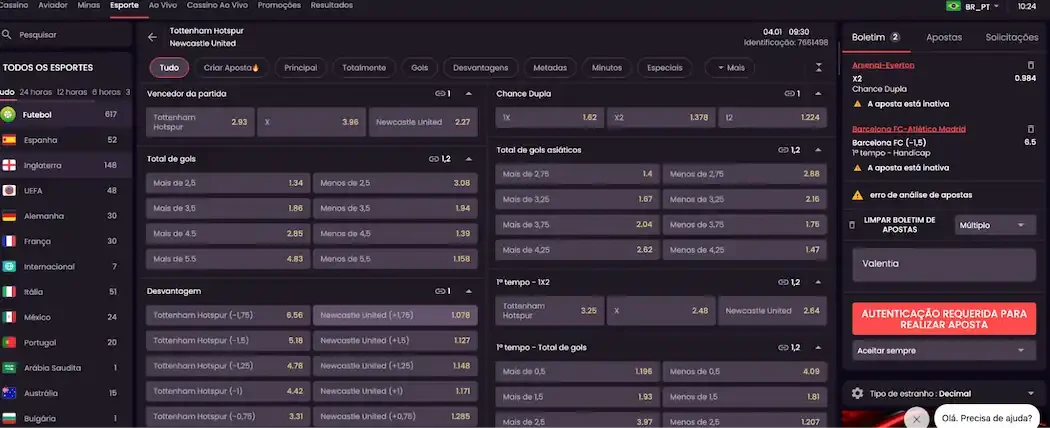The height and width of the screenshot is (428, 1050).
Task: Click the back arrow beside Tottenham Hotspur
Action: (153, 37)
